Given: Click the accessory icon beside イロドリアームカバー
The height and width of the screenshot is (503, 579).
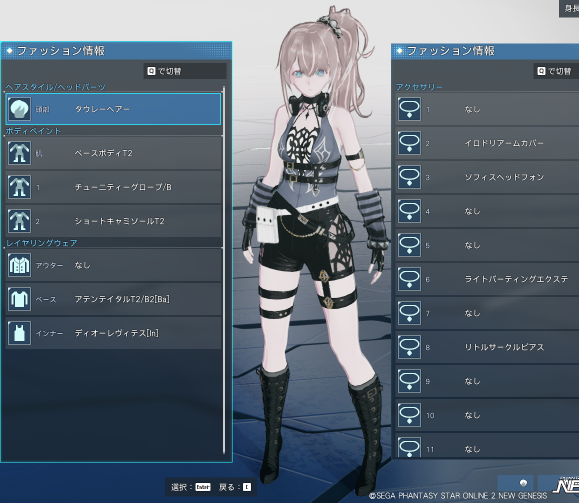Looking at the screenshot, I should coord(409,143).
